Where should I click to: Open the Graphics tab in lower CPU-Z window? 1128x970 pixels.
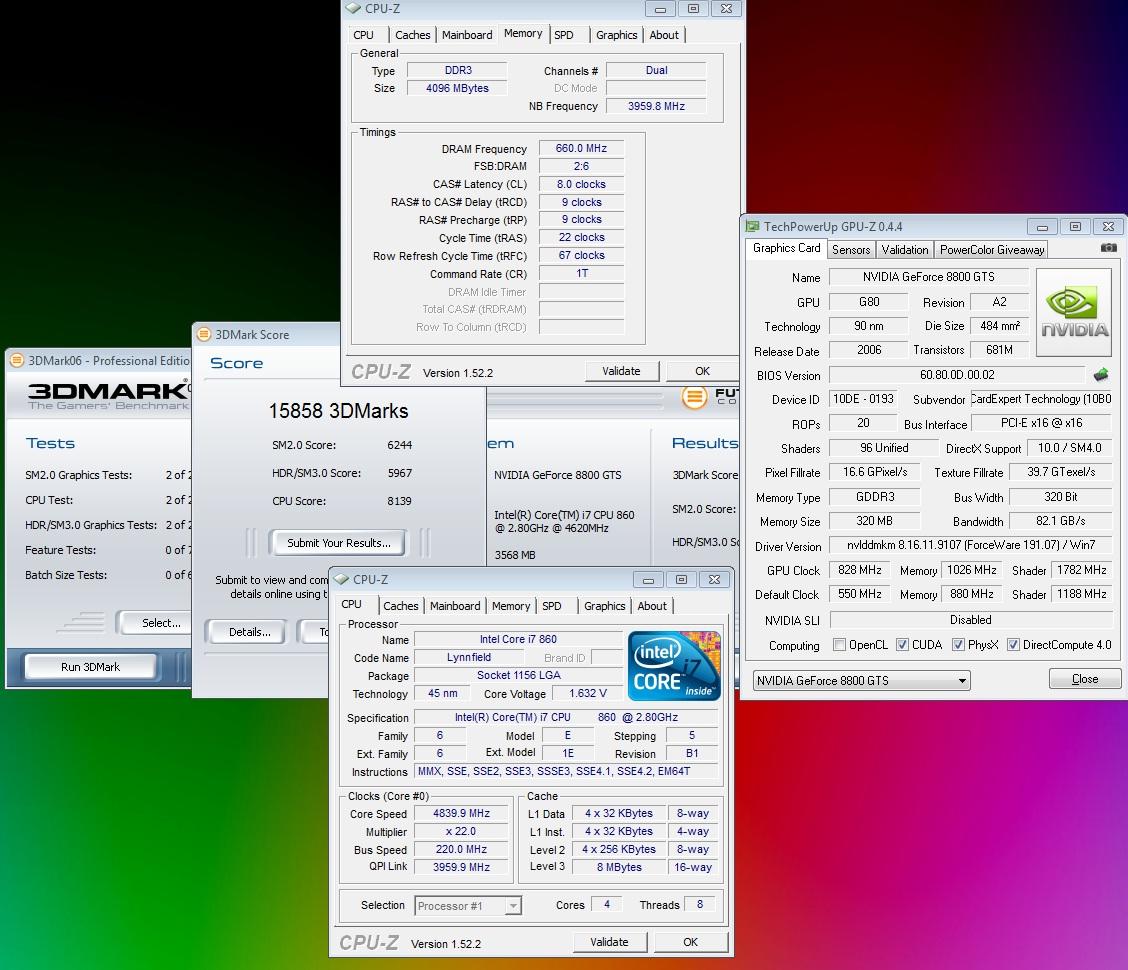[x=604, y=606]
